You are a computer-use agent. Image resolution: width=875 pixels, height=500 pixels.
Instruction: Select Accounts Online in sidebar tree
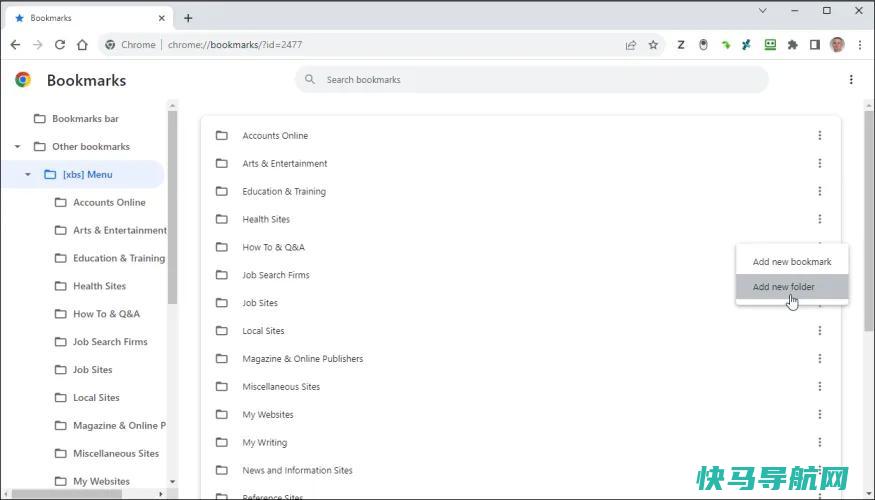(109, 203)
